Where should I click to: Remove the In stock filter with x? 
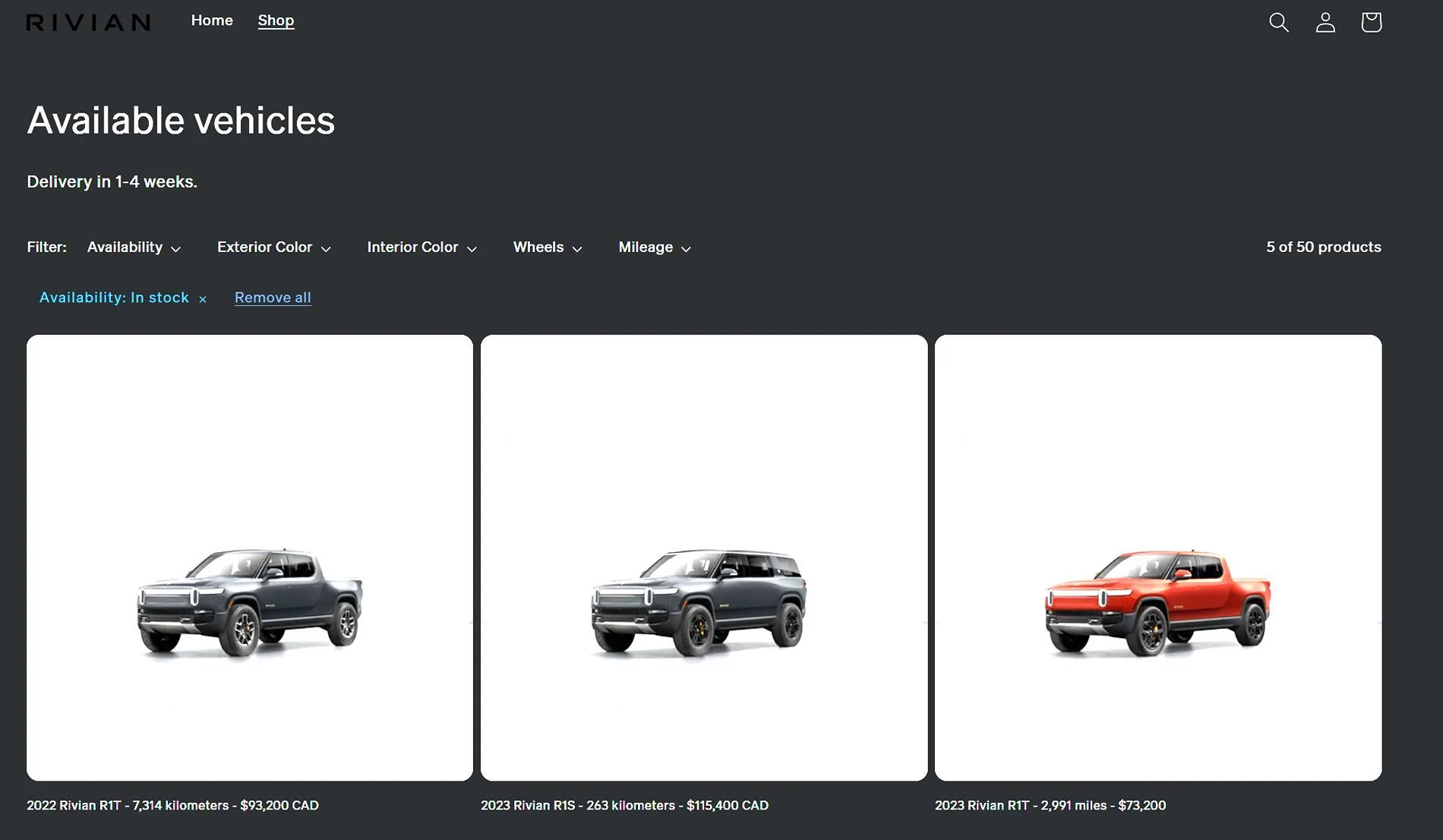(x=203, y=299)
